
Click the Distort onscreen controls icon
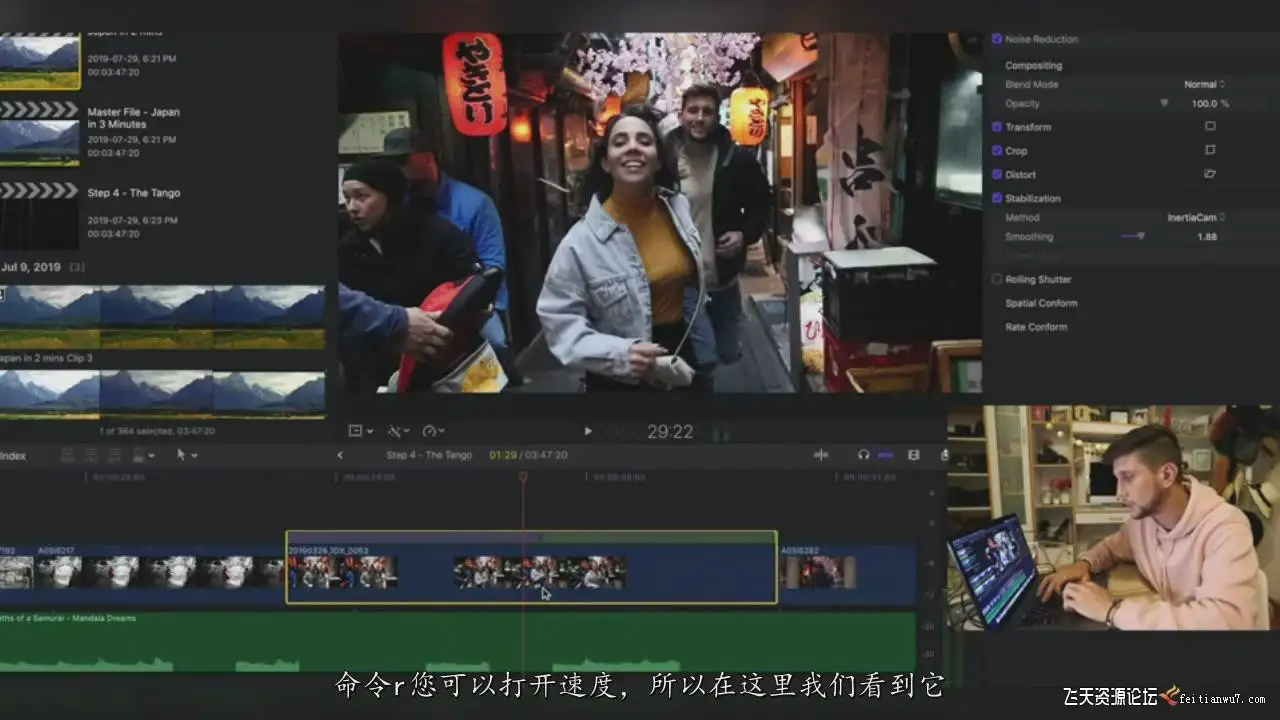tap(1210, 175)
